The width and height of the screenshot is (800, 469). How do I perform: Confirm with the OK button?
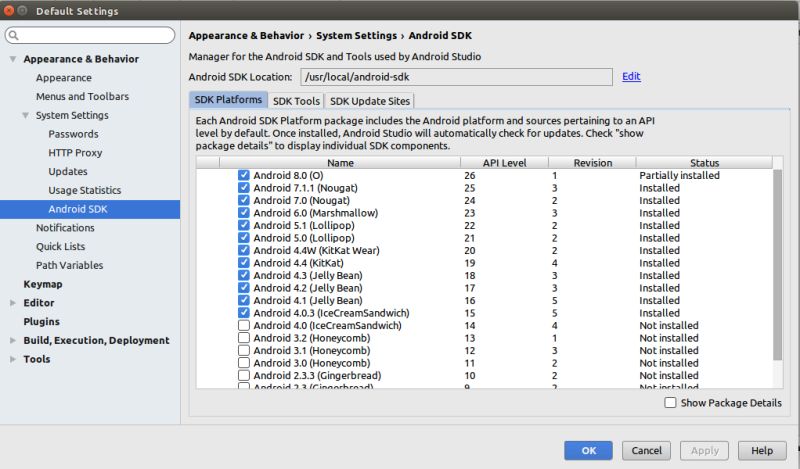[588, 451]
